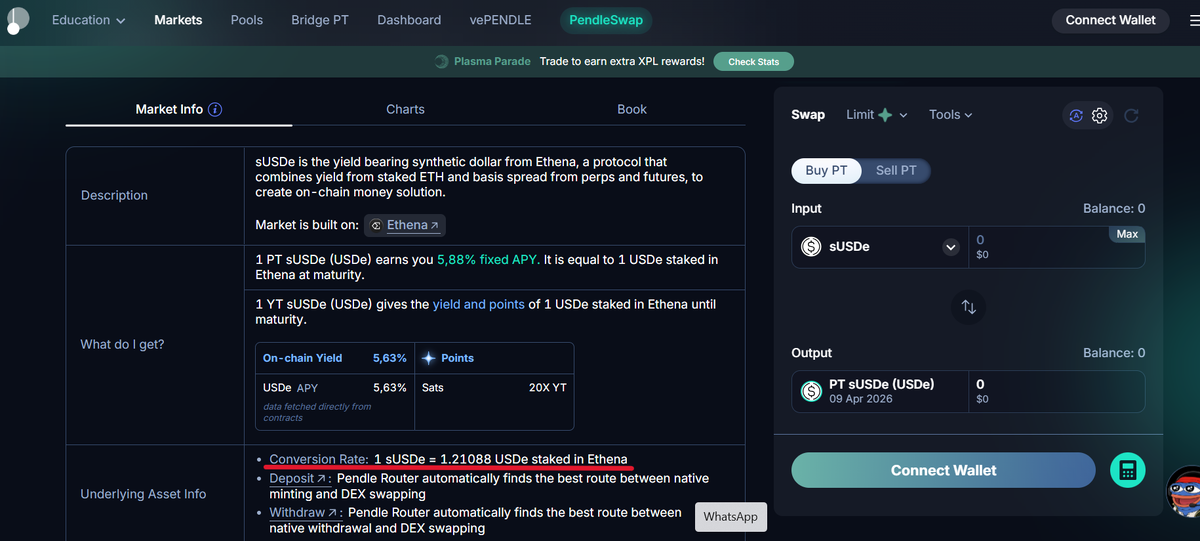The image size is (1200, 541).
Task: Navigate to vePENDLE
Action: (500, 20)
